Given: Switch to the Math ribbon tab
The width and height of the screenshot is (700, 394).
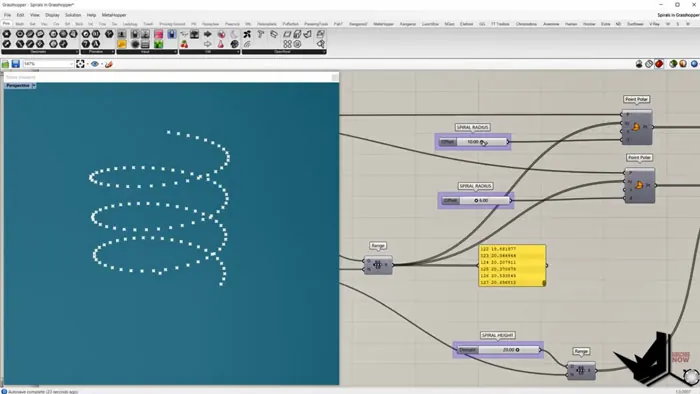Looking at the screenshot, I should tap(20, 24).
